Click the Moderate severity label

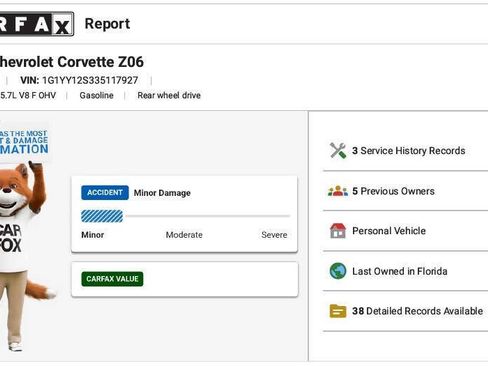184,235
